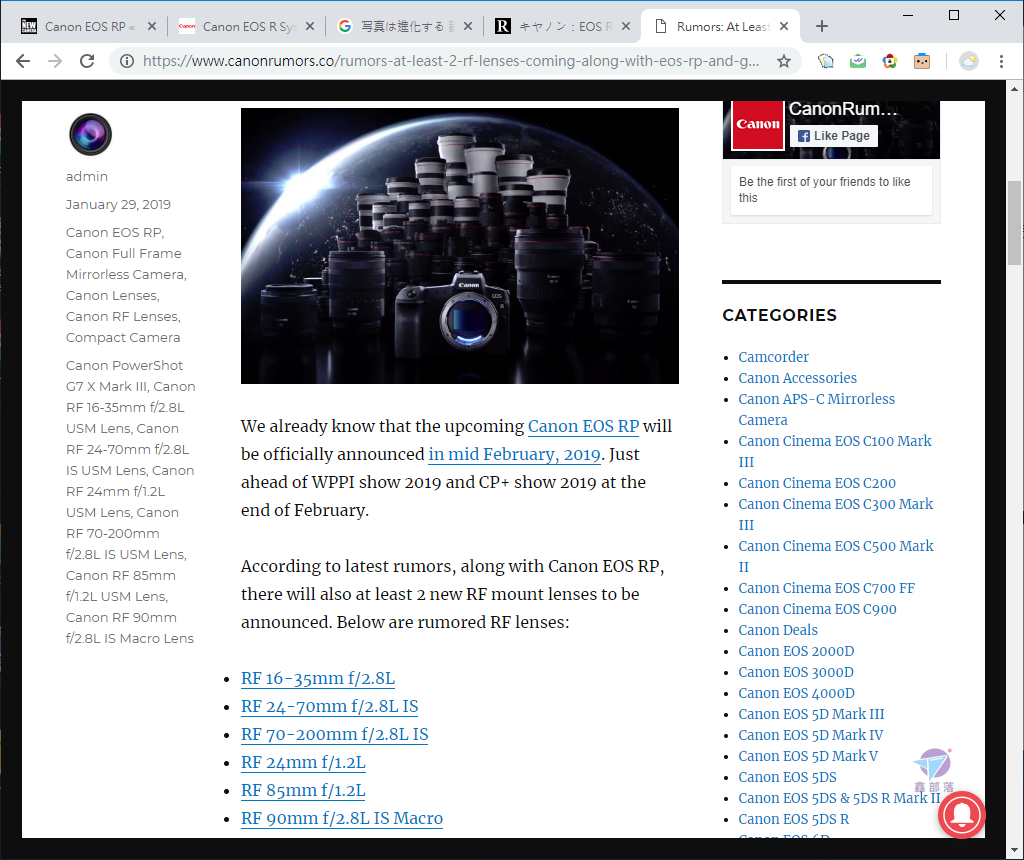This screenshot has height=860, width=1024.
Task: Switch to the 'Canon EOS R Sys' tab
Action: 247,26
